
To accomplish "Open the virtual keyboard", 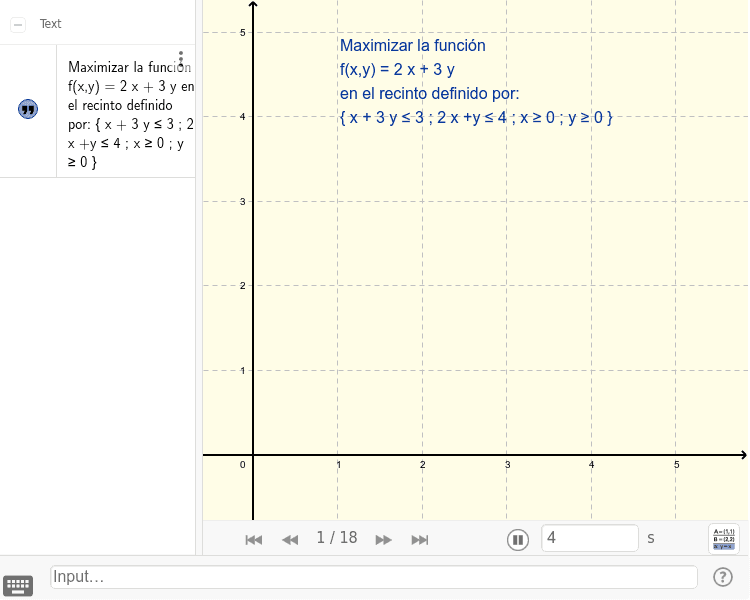I will [x=18, y=585].
